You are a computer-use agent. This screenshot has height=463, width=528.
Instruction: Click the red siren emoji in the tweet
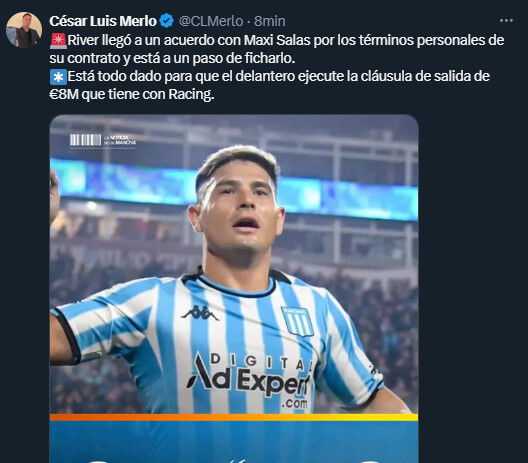click(58, 40)
